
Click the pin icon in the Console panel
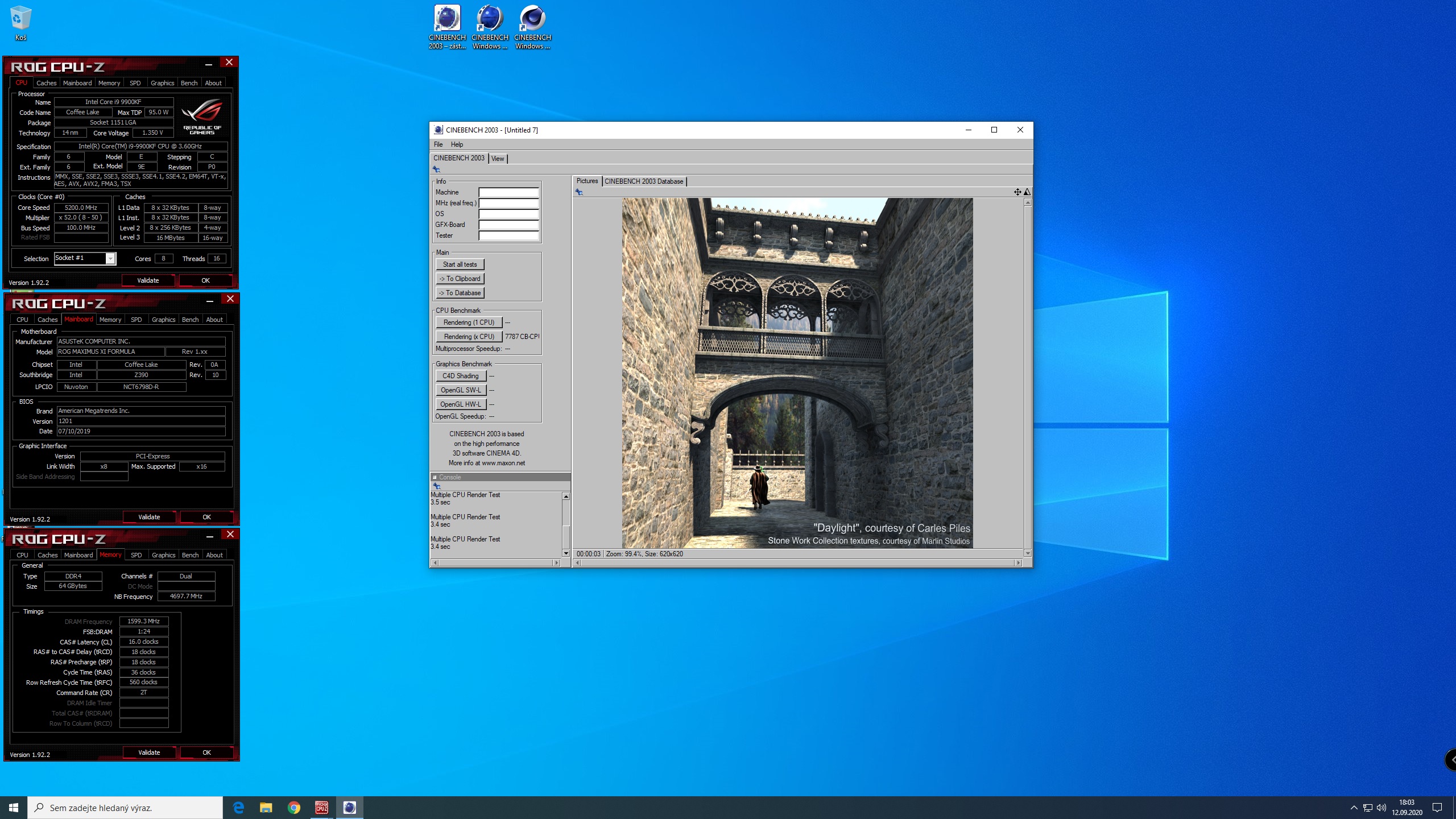[x=437, y=486]
